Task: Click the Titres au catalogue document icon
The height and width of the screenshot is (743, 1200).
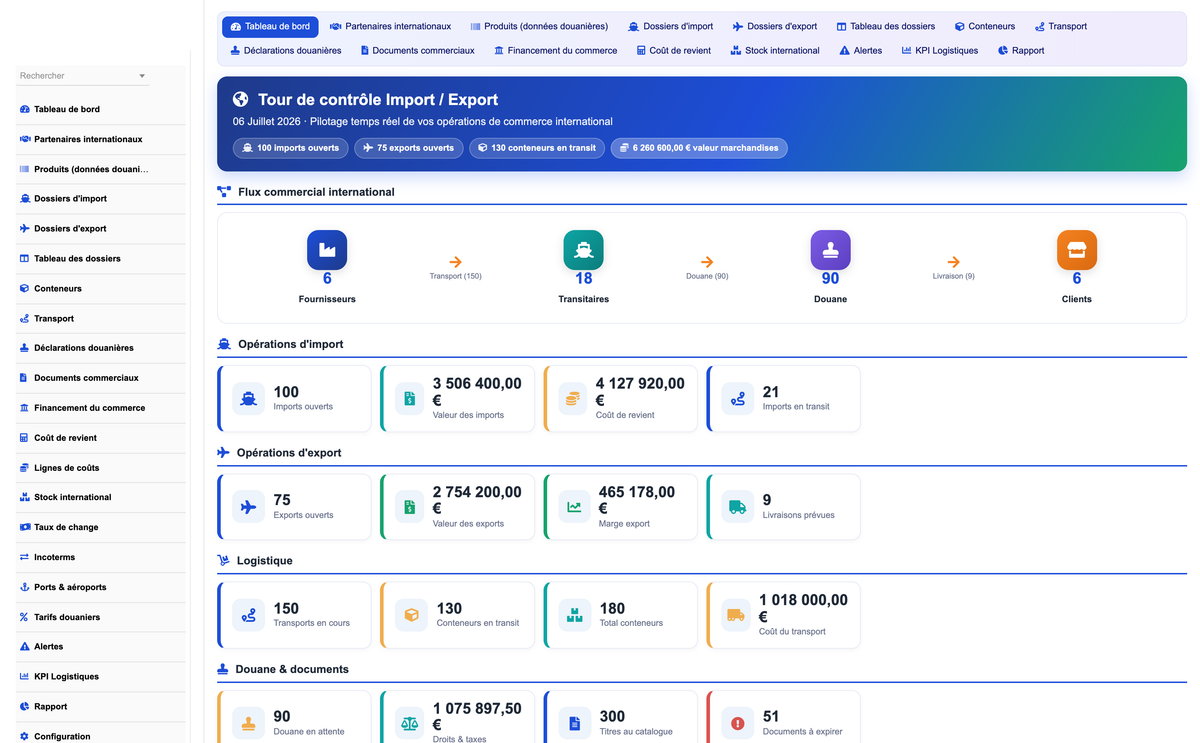Action: click(x=573, y=723)
